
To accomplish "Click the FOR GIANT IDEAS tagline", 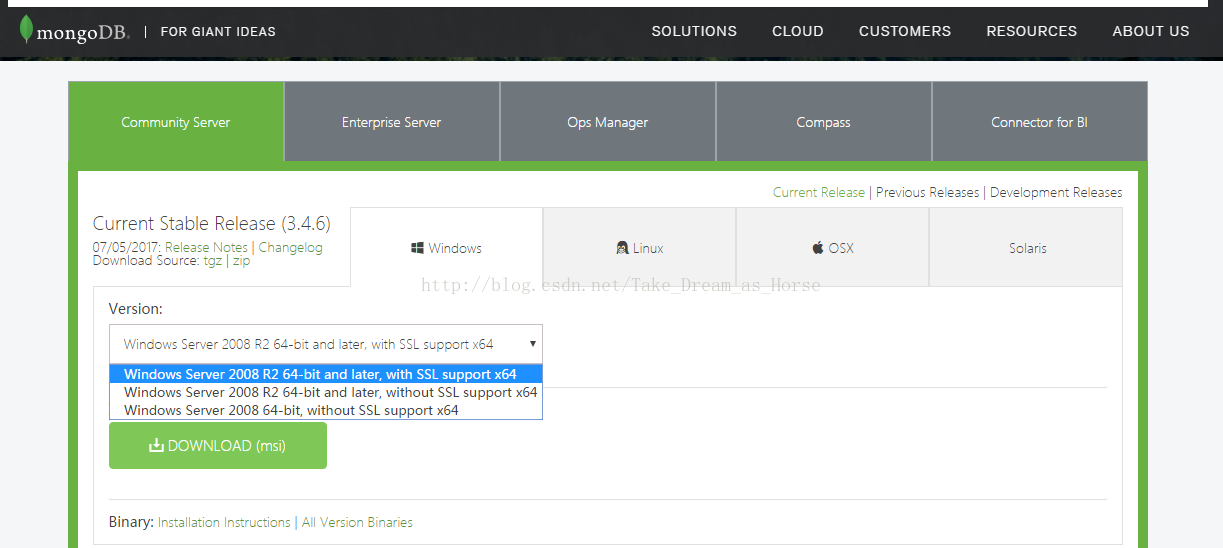I will (x=218, y=31).
